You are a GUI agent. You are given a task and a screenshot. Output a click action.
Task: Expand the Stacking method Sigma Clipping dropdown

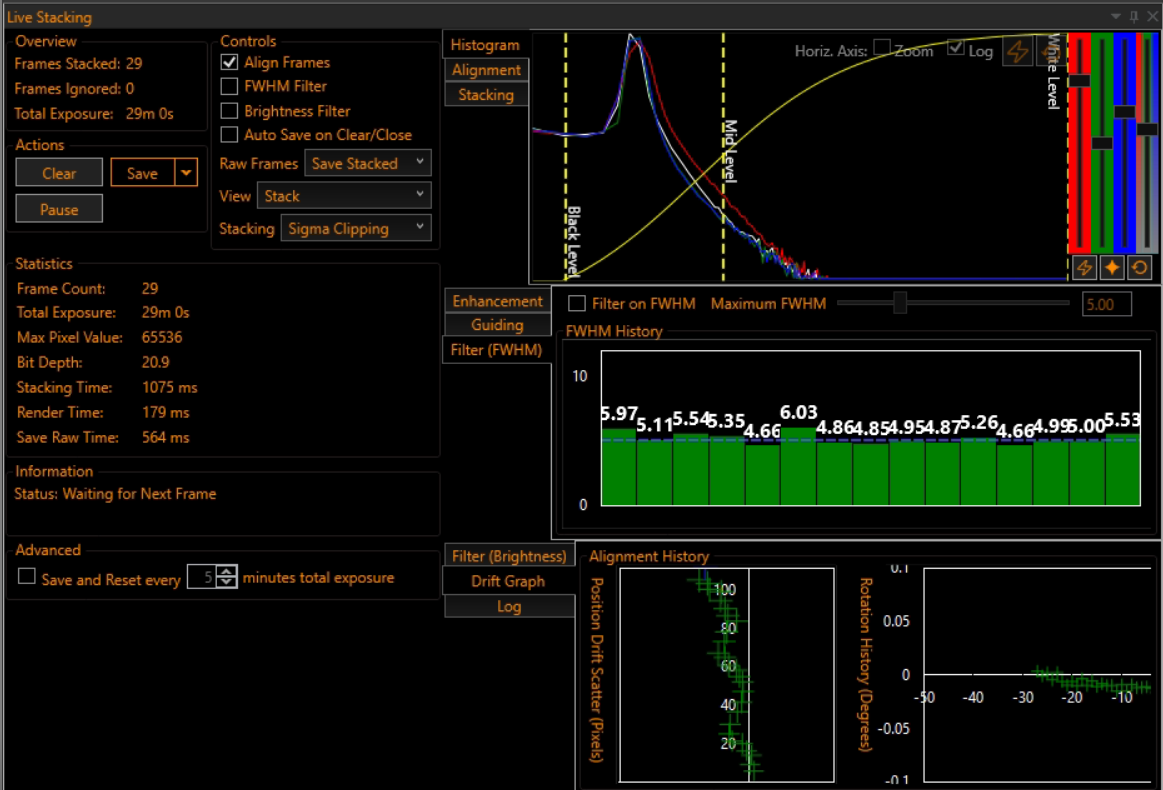(356, 228)
